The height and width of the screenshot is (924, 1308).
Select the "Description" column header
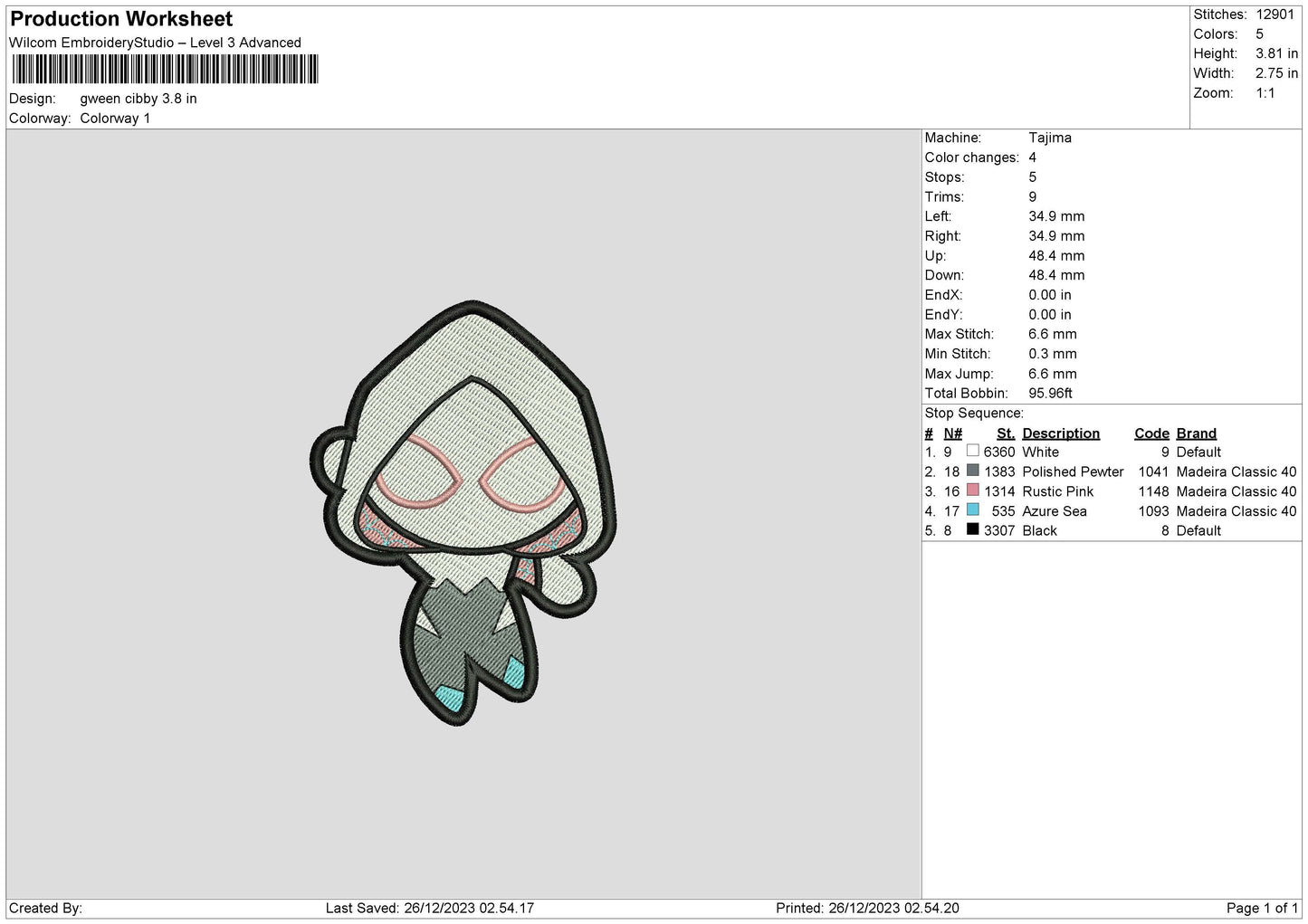point(1061,433)
